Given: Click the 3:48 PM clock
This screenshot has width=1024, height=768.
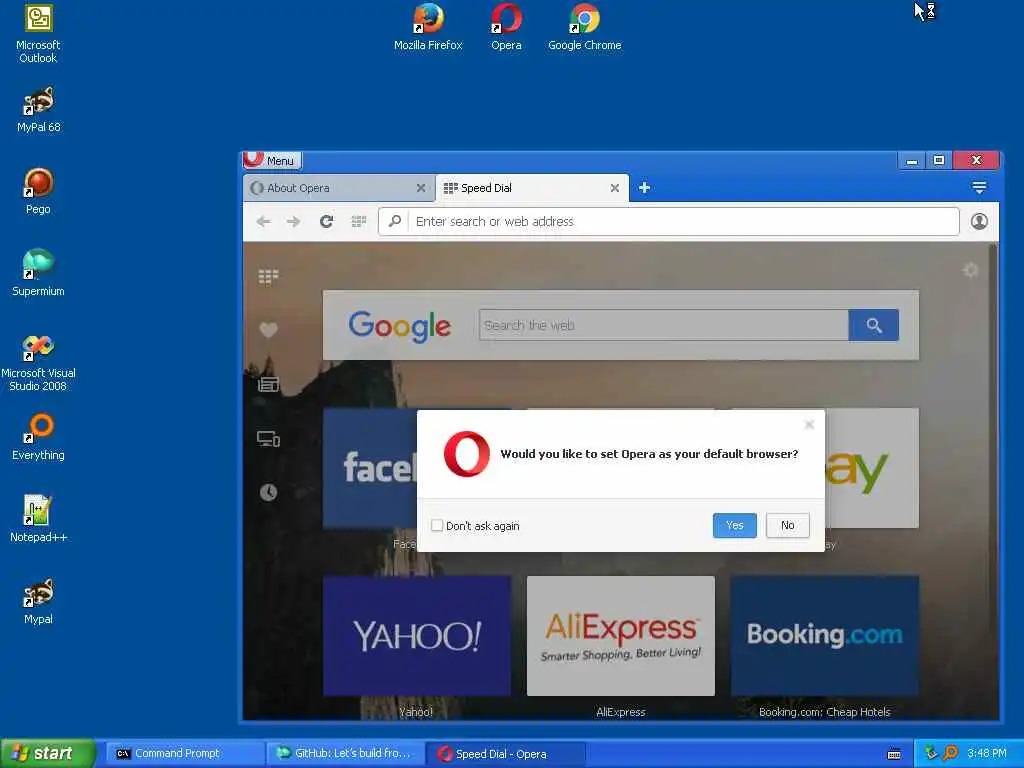Looking at the screenshot, I should click(x=986, y=753).
